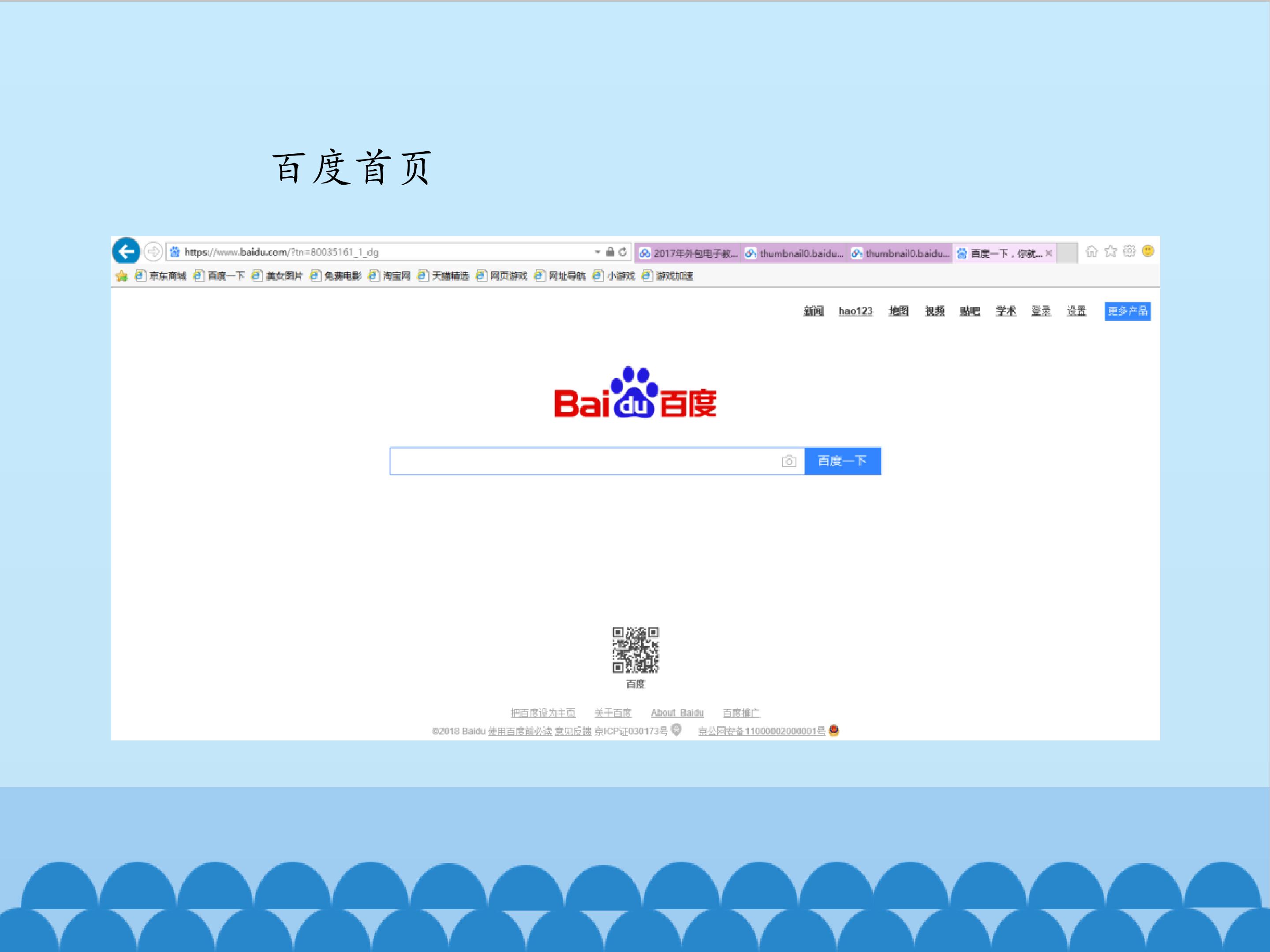The width and height of the screenshot is (1270, 952).
Task: Switch to the 2017年外包电子 tab
Action: click(688, 253)
